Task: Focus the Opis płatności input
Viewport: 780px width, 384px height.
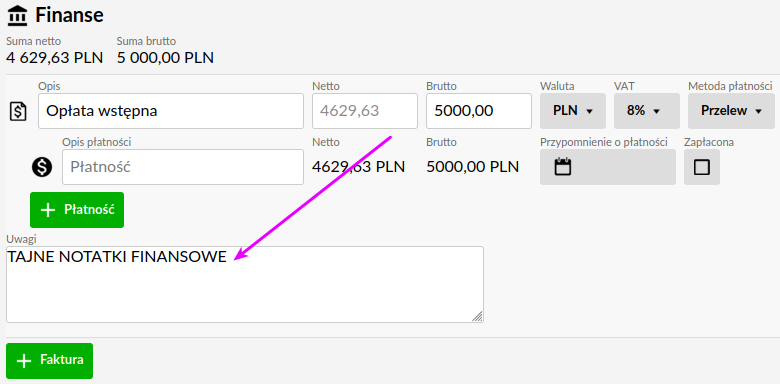Action: coord(183,167)
